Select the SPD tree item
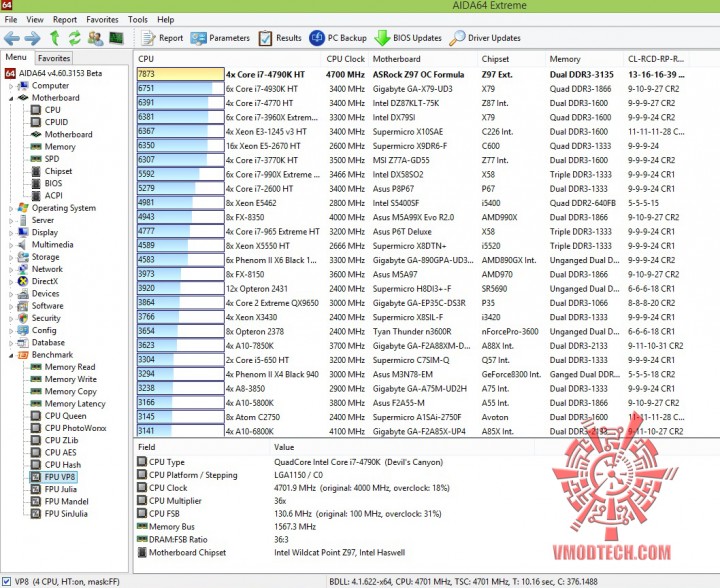720x588 pixels. 52,159
